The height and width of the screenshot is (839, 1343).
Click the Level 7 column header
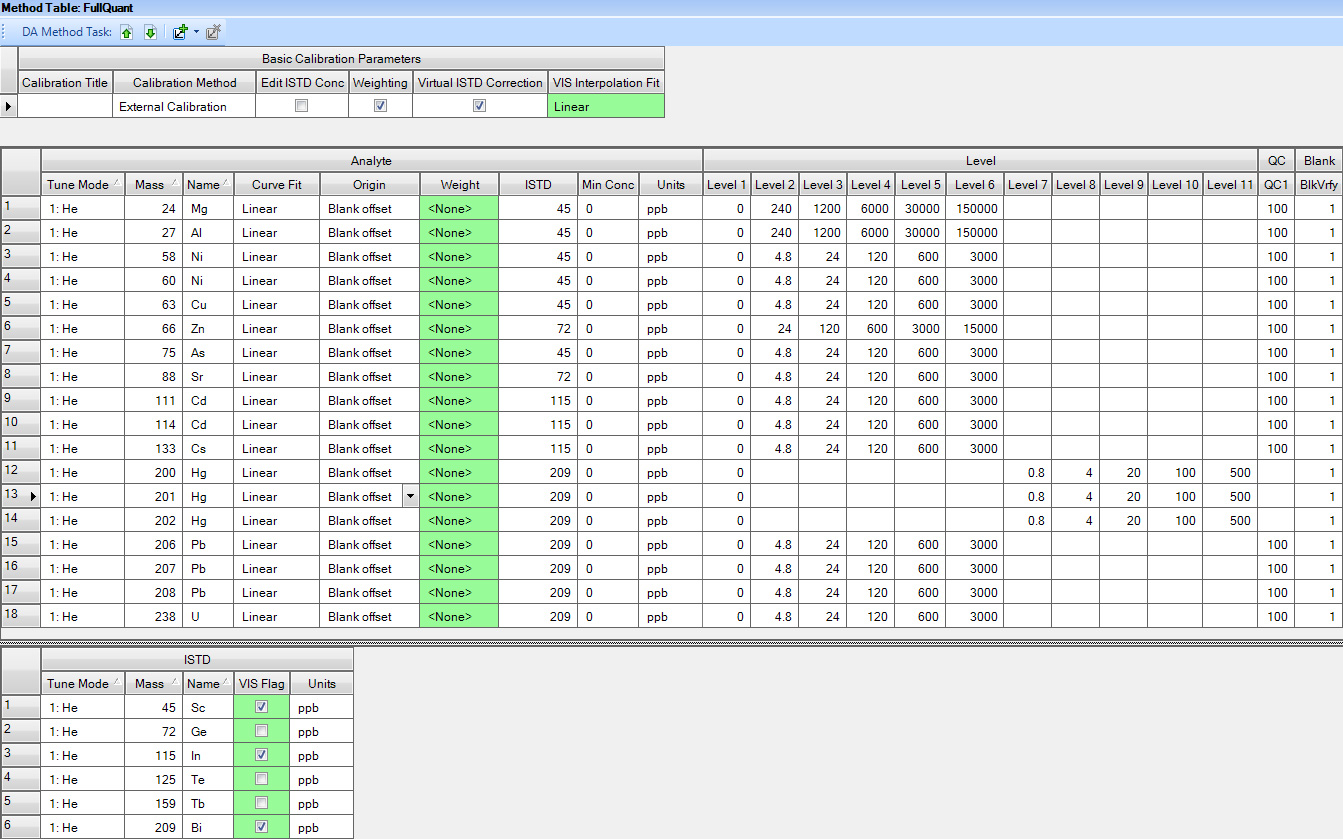point(1027,184)
